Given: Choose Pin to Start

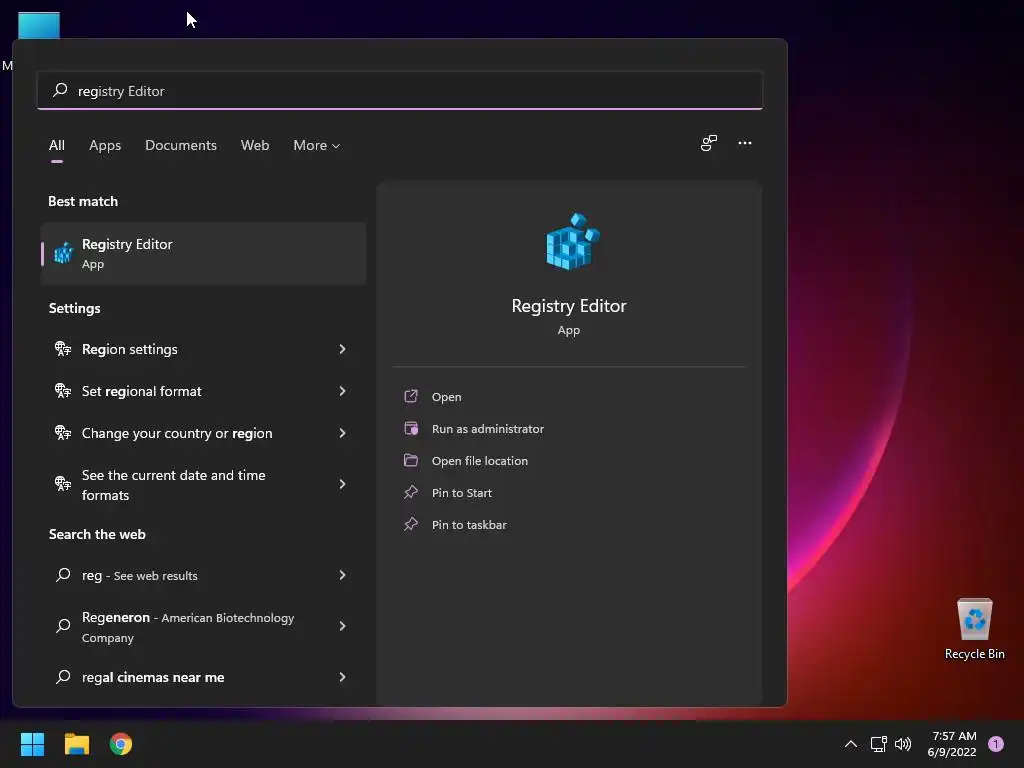Looking at the screenshot, I should pyautogui.click(x=462, y=492).
